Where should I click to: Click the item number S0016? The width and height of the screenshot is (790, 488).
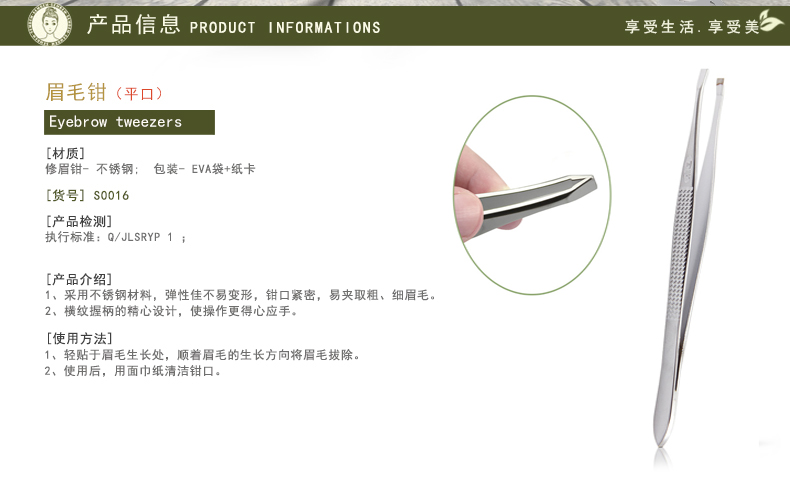pyautogui.click(x=111, y=195)
